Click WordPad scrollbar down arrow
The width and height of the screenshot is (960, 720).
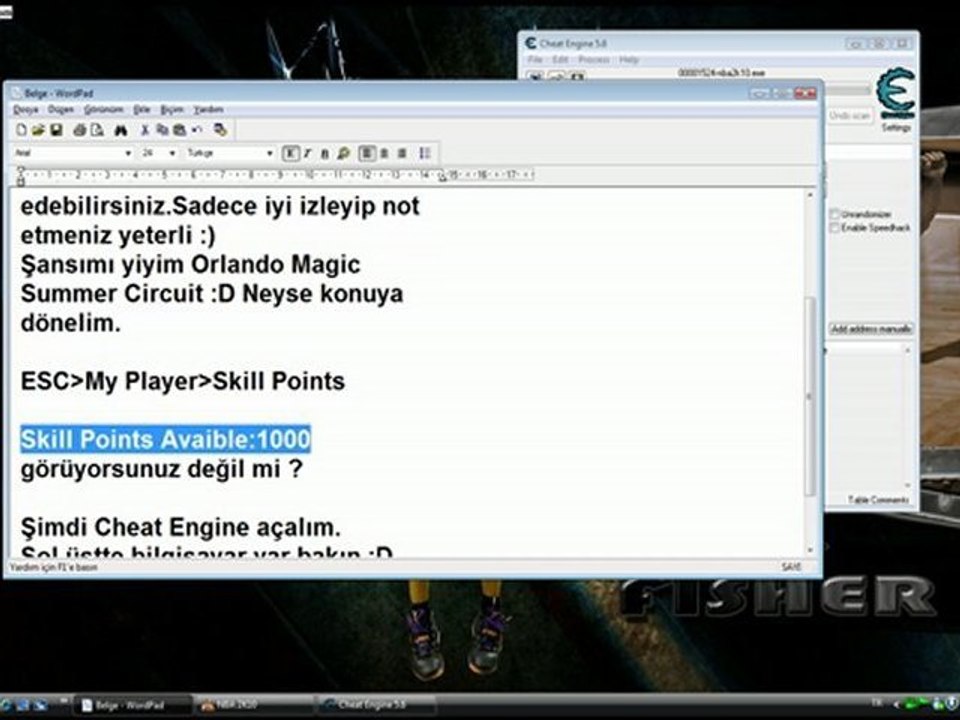click(x=811, y=550)
